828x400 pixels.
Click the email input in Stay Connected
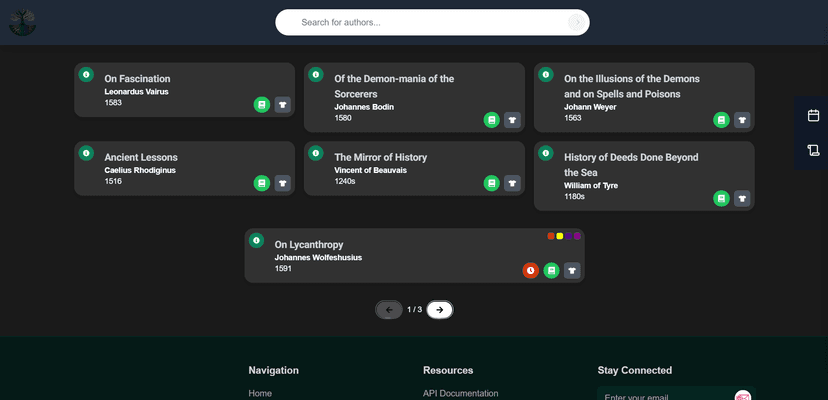tap(665, 396)
